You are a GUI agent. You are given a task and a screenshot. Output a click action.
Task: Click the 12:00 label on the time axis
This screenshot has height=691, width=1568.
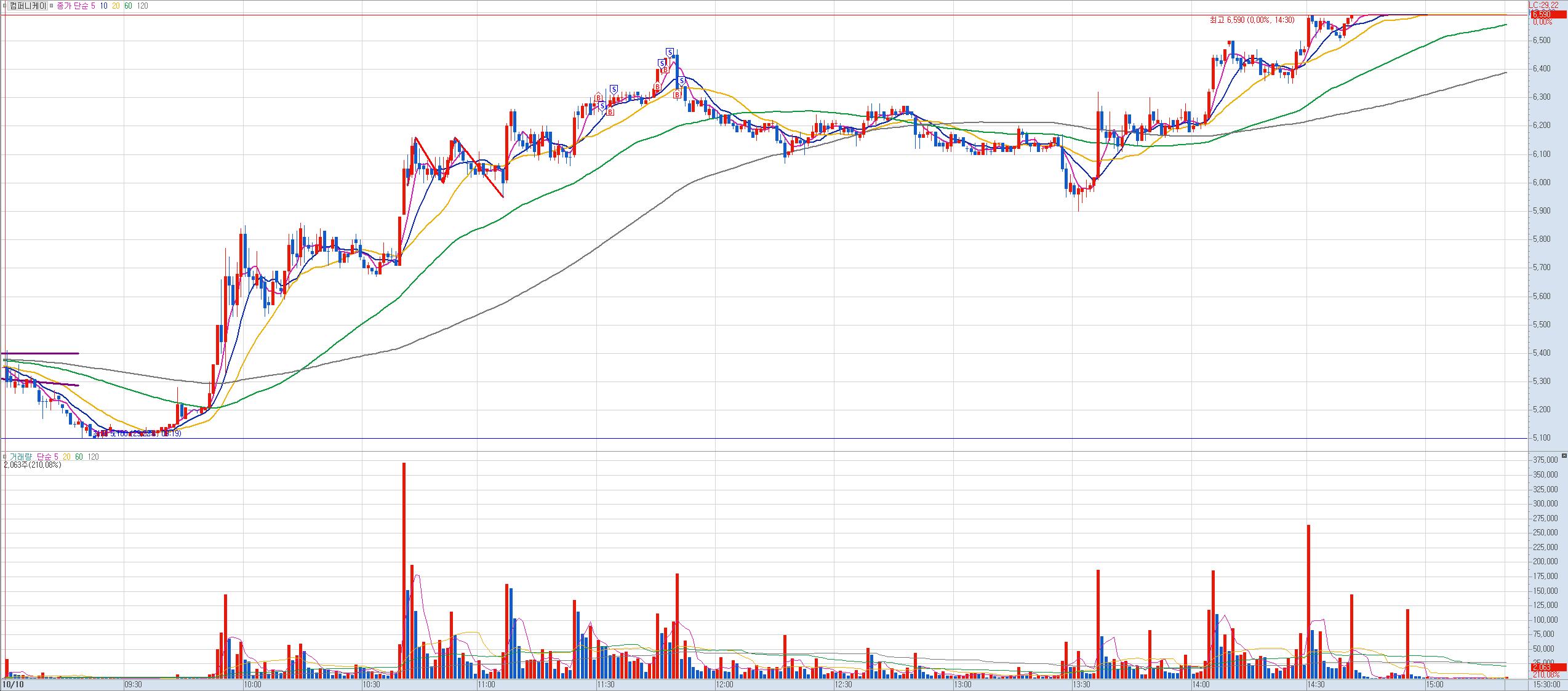pyautogui.click(x=724, y=684)
